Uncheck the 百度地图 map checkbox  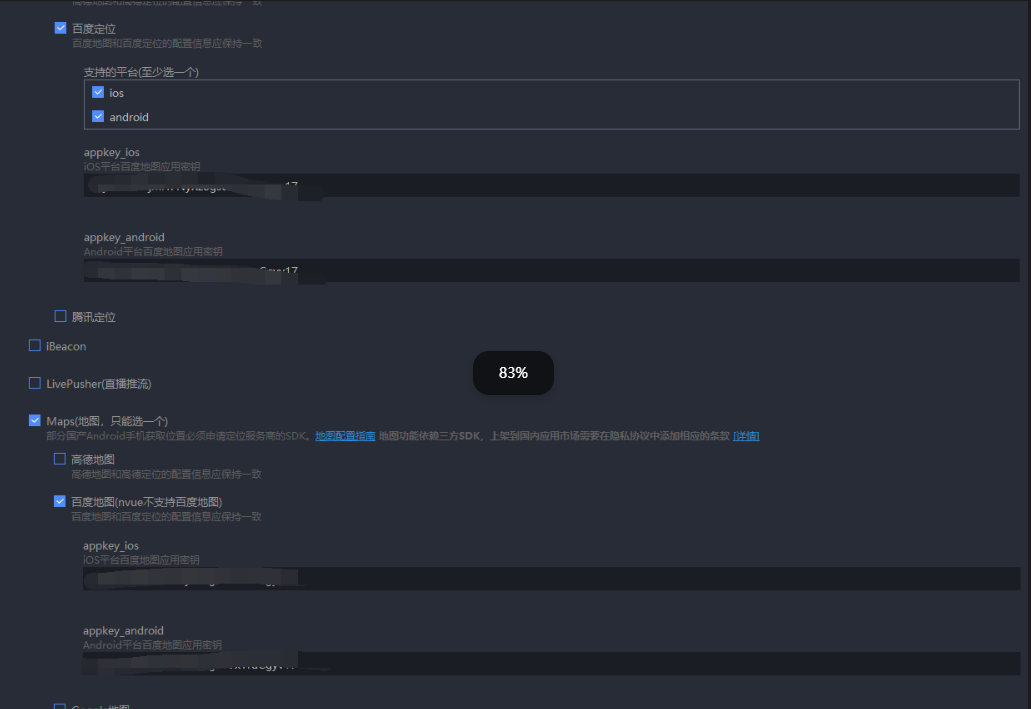tap(60, 501)
